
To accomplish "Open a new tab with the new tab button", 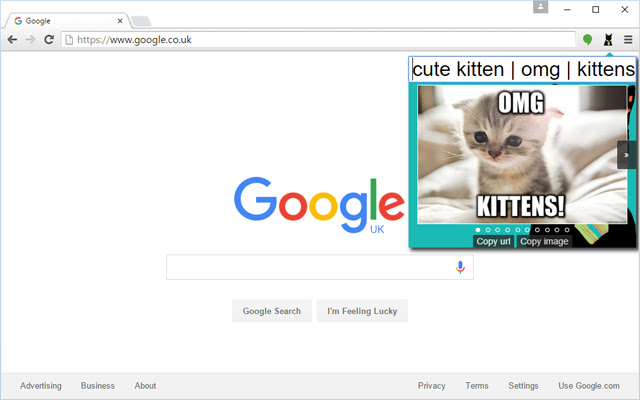I will [141, 21].
